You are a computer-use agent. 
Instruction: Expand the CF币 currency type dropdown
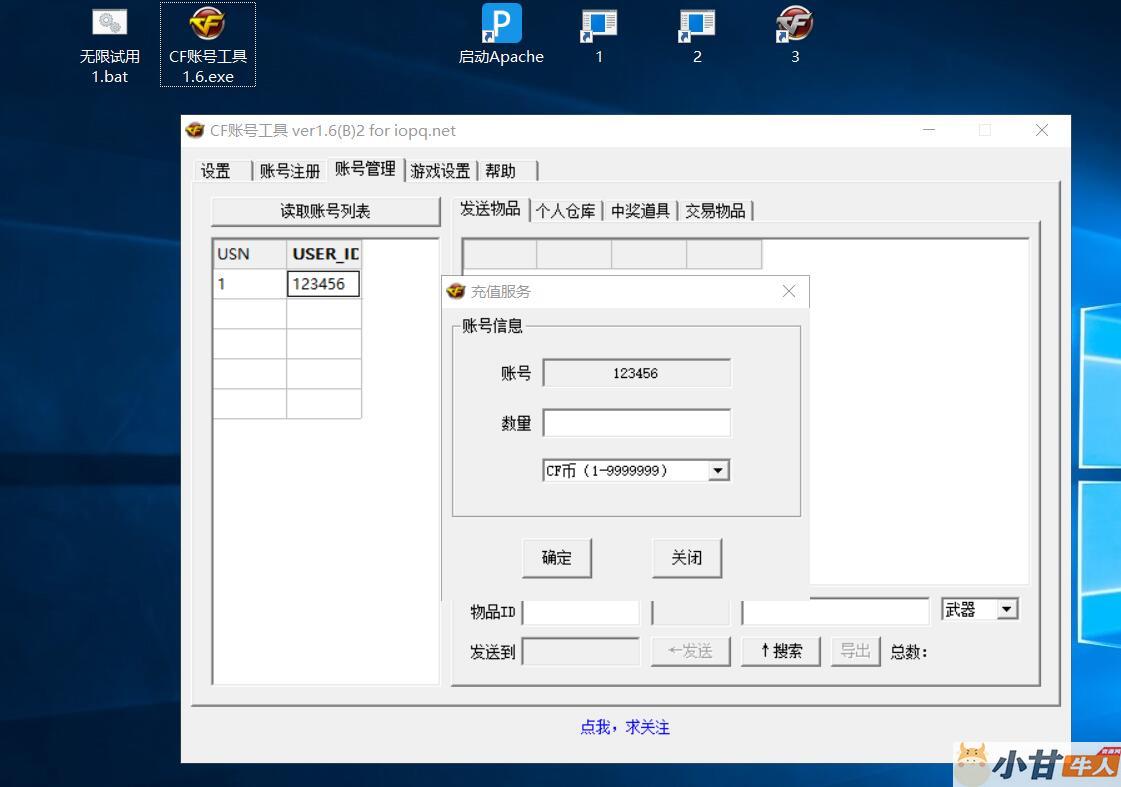718,471
